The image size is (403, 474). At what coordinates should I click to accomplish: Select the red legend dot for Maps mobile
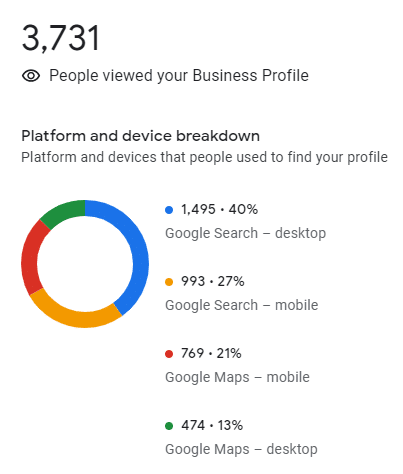click(x=169, y=354)
